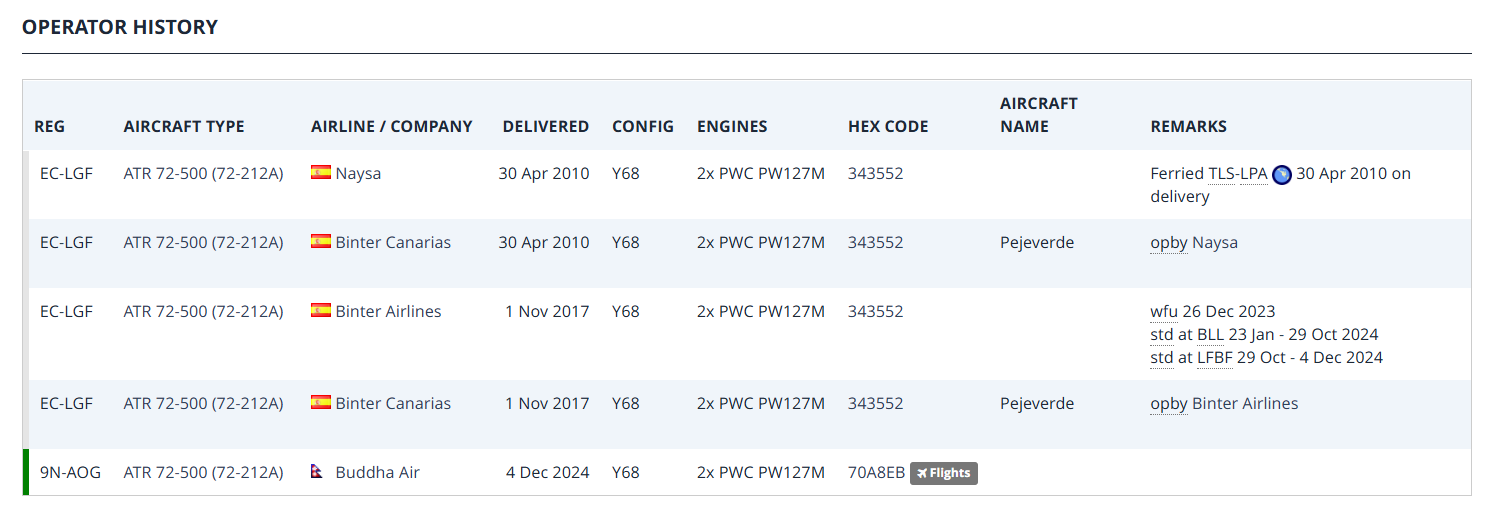Screen dimensions: 1493x506
Task: Select registration 9N-AOG
Action: (70, 472)
